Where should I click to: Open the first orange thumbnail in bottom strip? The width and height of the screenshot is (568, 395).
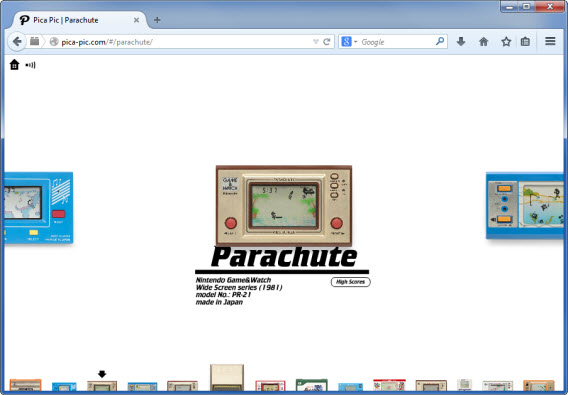pos(25,385)
